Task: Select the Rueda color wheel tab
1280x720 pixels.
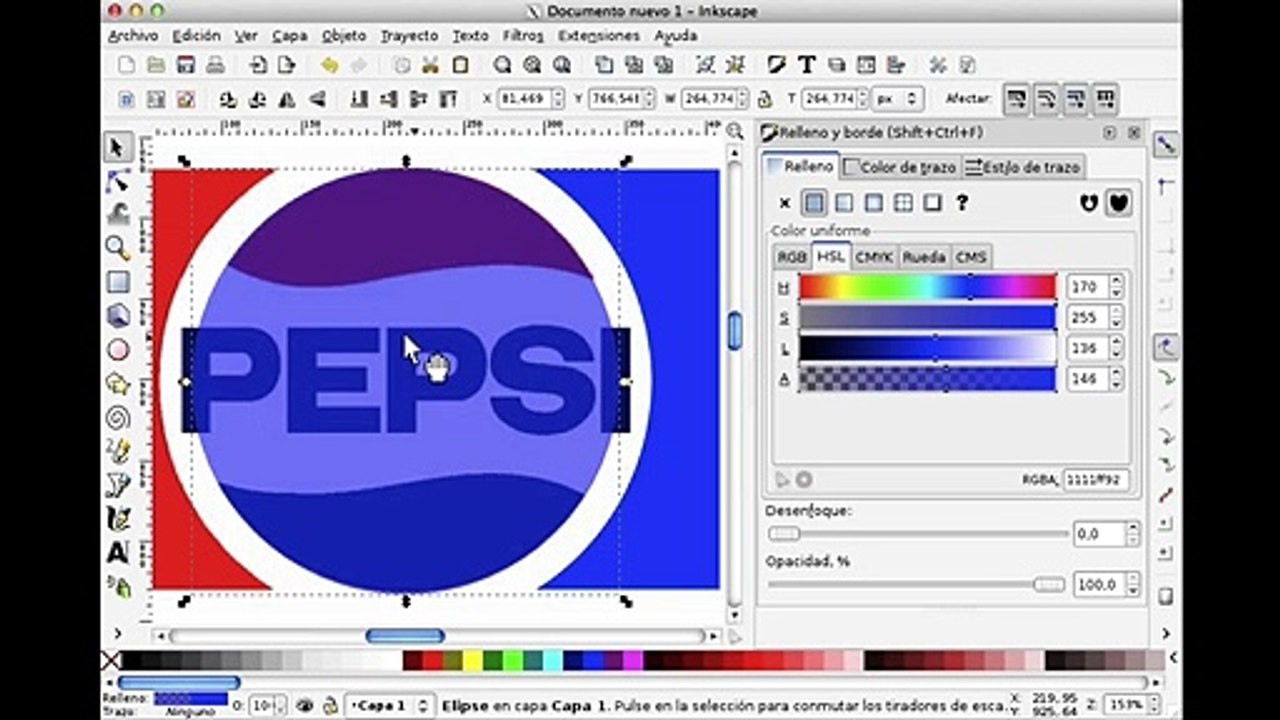Action: [x=924, y=257]
